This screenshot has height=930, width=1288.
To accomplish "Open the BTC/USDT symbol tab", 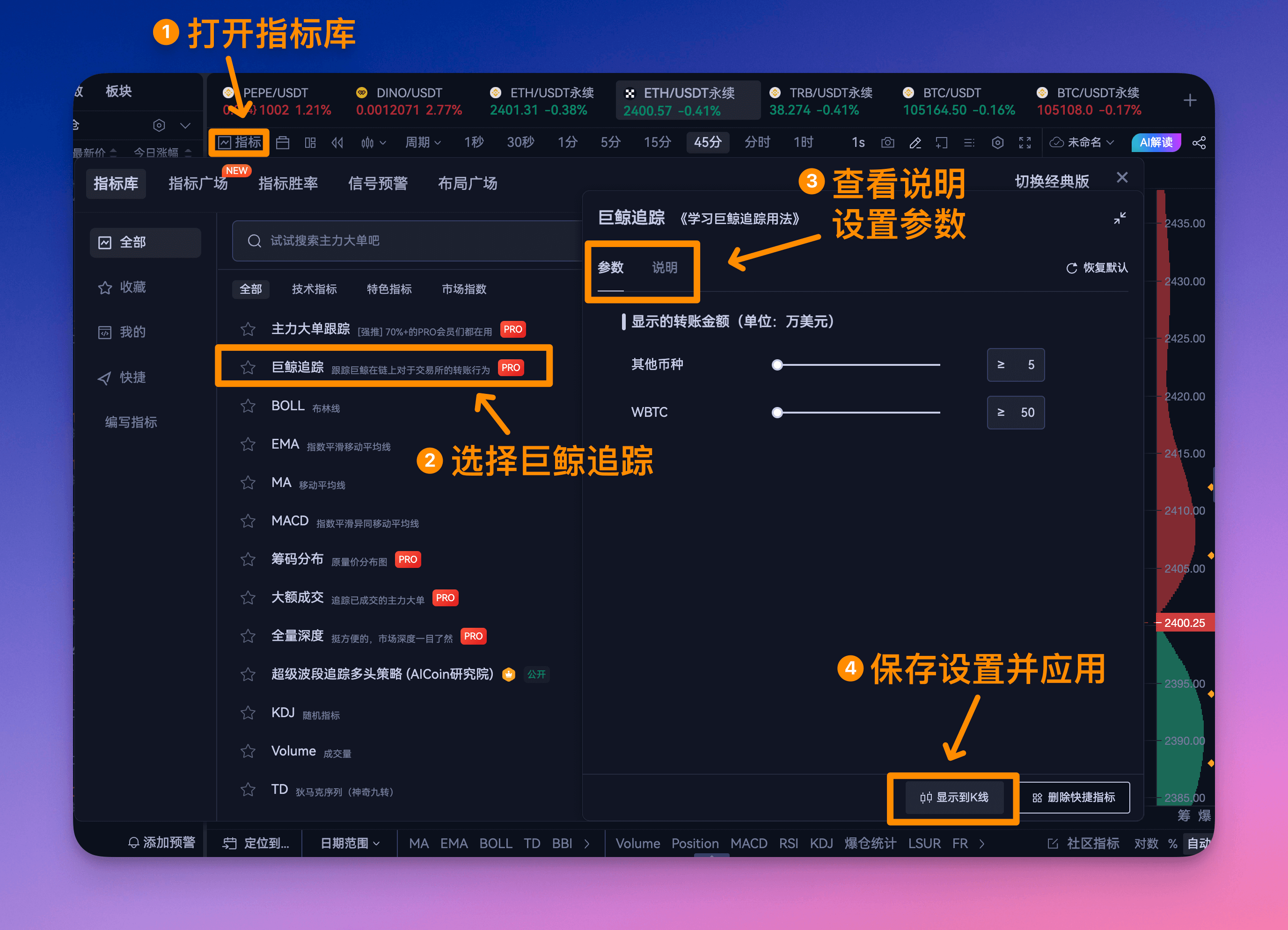I will click(959, 101).
